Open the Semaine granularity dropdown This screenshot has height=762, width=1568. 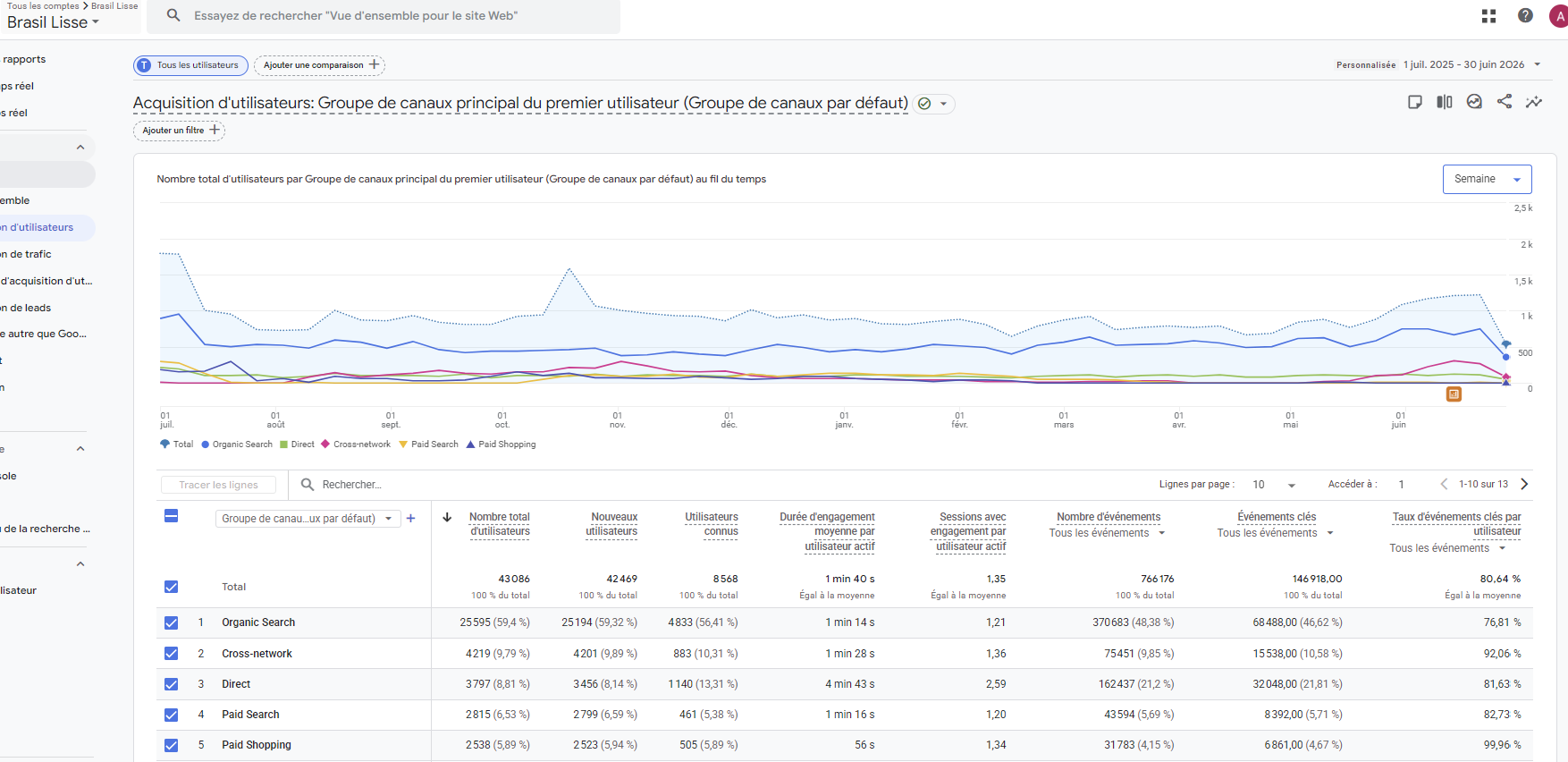[1487, 179]
